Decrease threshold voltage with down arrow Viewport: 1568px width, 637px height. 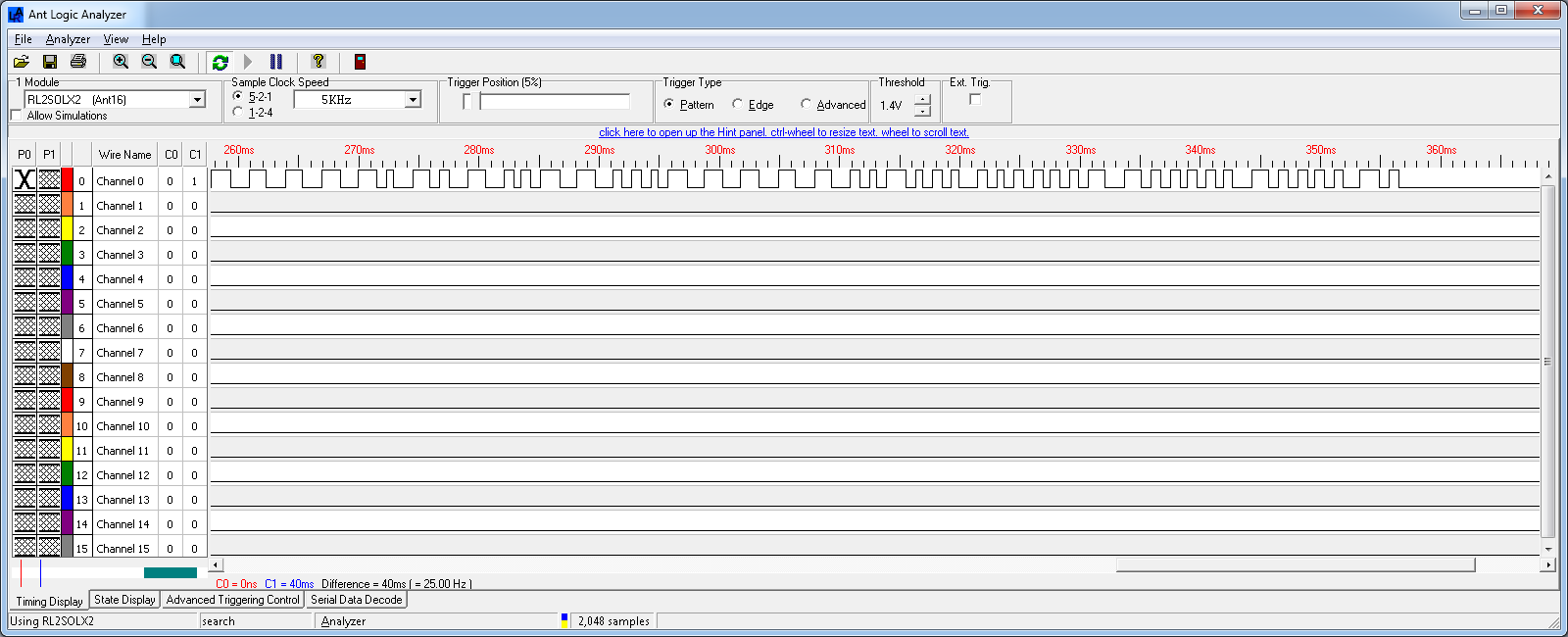click(922, 111)
